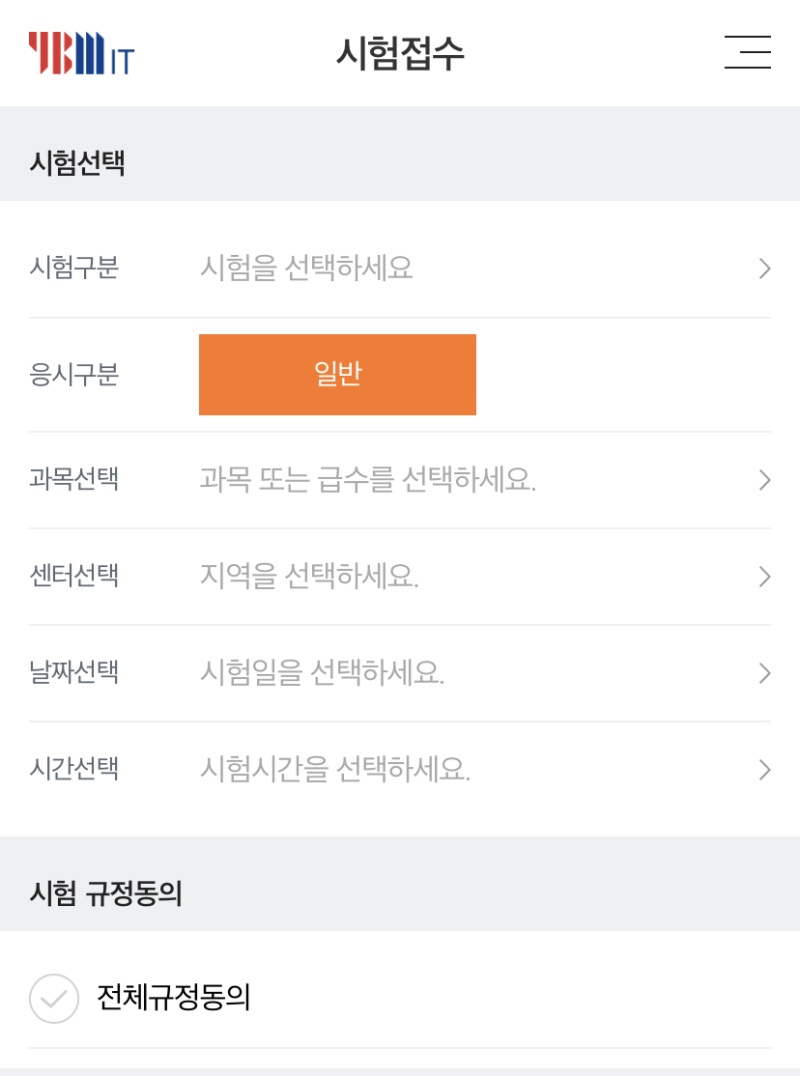
Task: Click the 시험접수 page title
Action: [400, 53]
